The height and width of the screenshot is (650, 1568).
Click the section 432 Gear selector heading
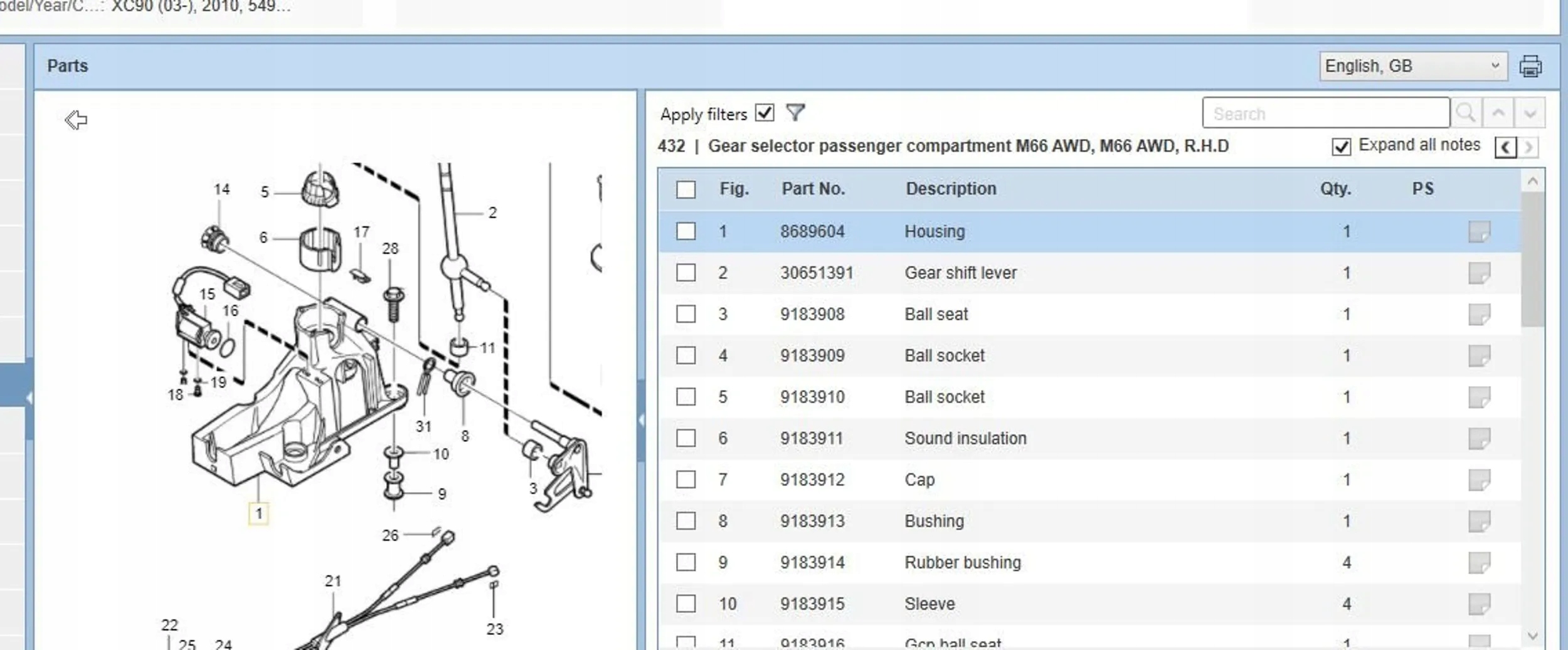[x=943, y=146]
